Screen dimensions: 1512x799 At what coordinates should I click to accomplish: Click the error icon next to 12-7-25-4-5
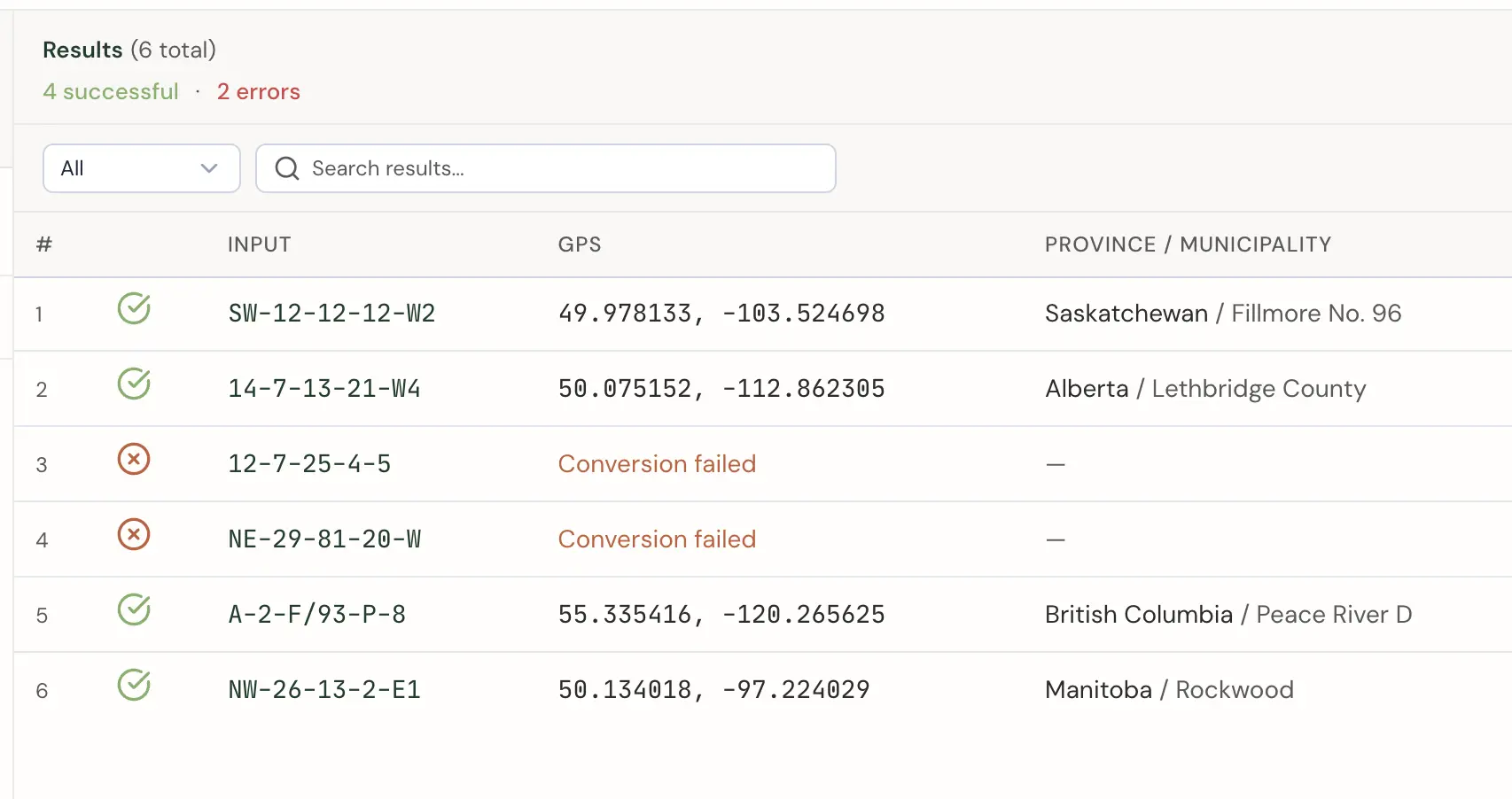(x=133, y=460)
